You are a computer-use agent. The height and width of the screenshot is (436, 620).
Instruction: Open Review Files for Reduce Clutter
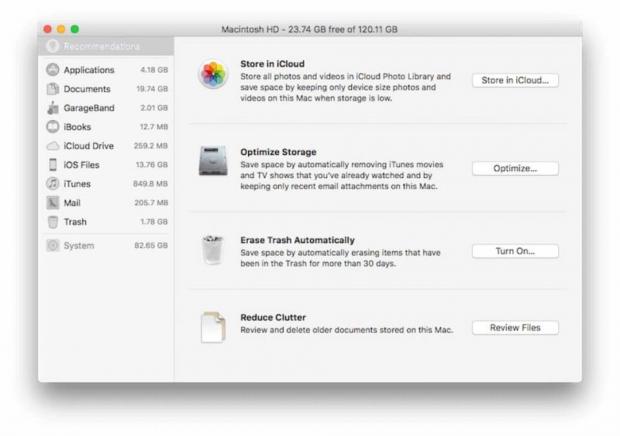pos(514,327)
